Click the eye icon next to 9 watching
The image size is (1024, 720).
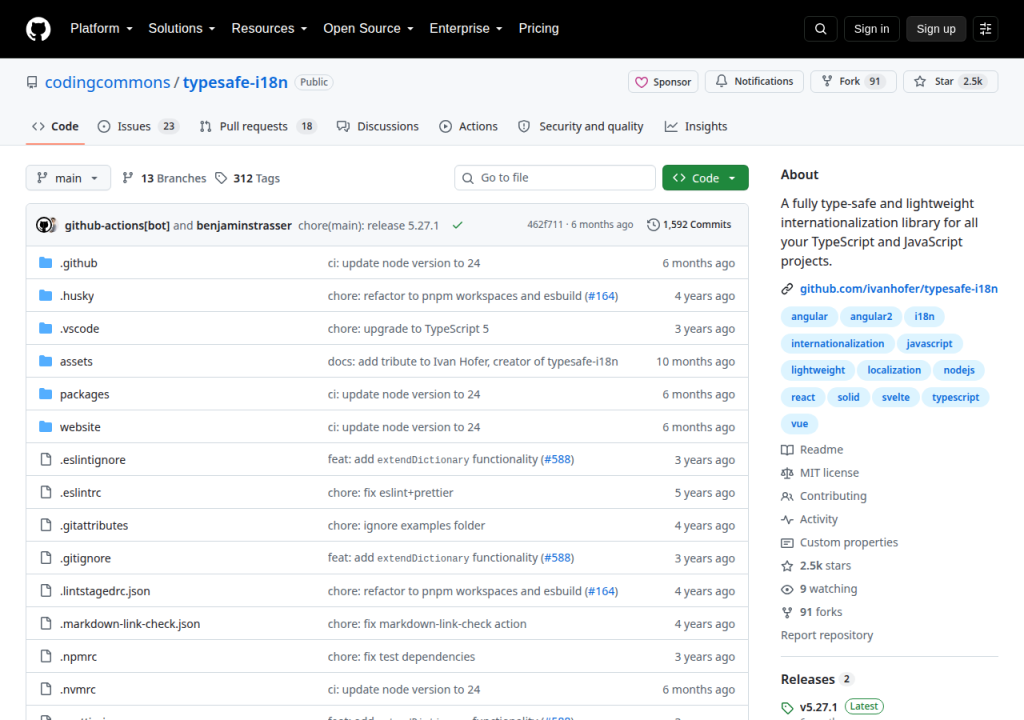click(787, 589)
